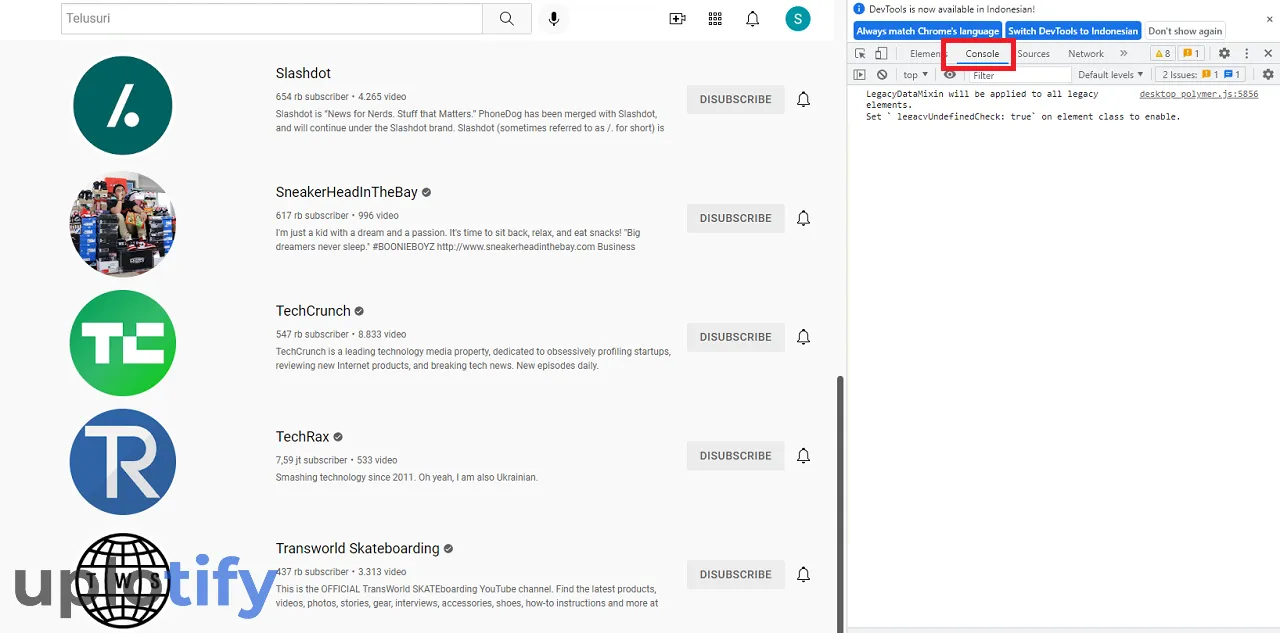Unsubscribe from TechCrunch channel
The height and width of the screenshot is (633, 1280).
click(x=736, y=337)
